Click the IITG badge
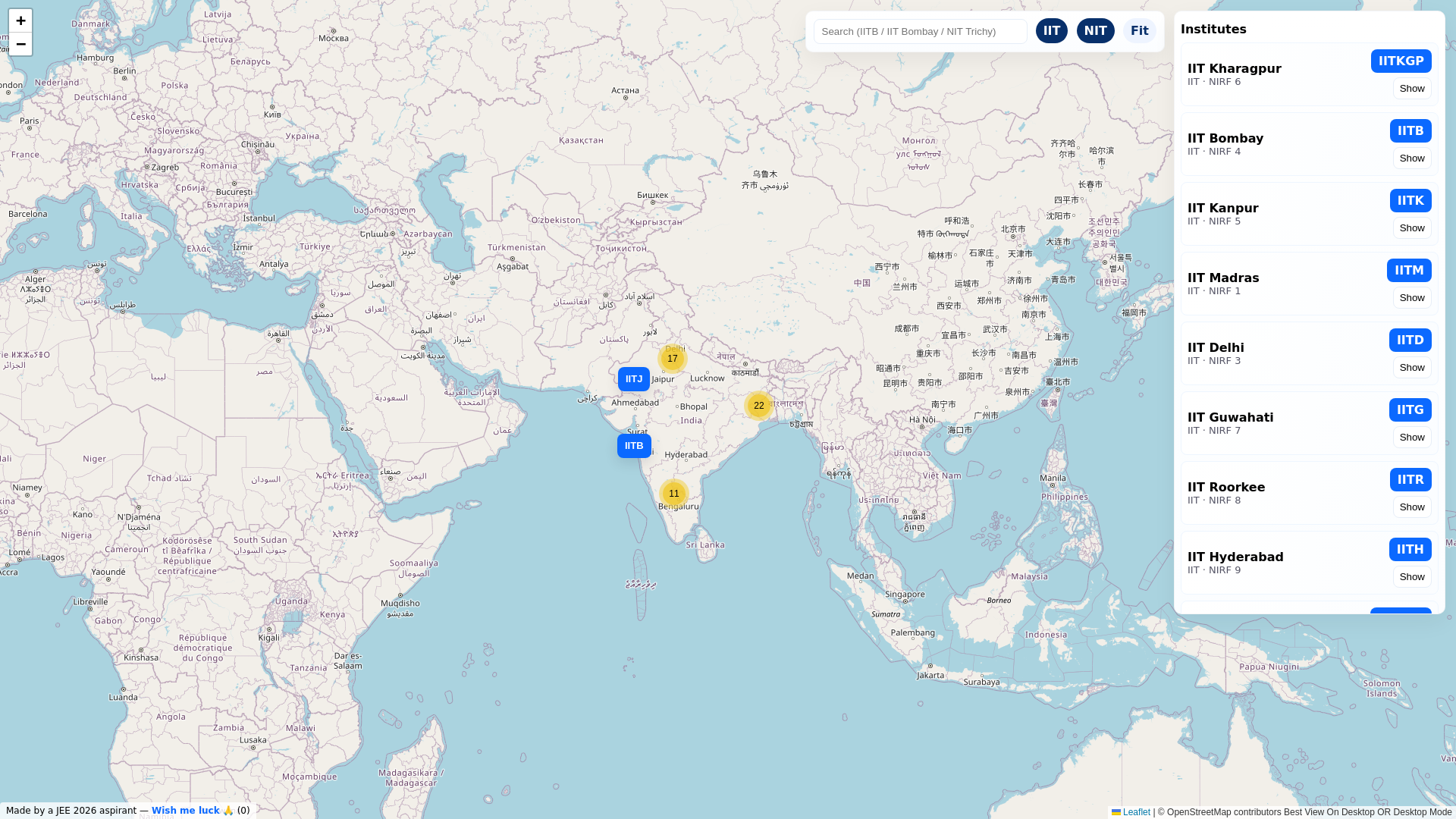Image resolution: width=1456 pixels, height=819 pixels. [1410, 410]
